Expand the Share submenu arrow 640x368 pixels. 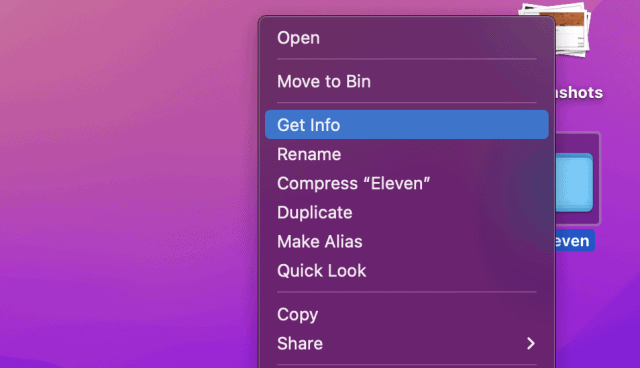click(531, 344)
